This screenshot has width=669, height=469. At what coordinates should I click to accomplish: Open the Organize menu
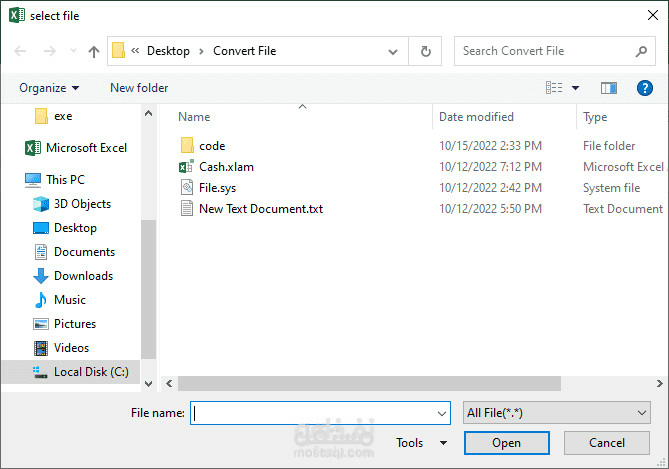click(49, 87)
